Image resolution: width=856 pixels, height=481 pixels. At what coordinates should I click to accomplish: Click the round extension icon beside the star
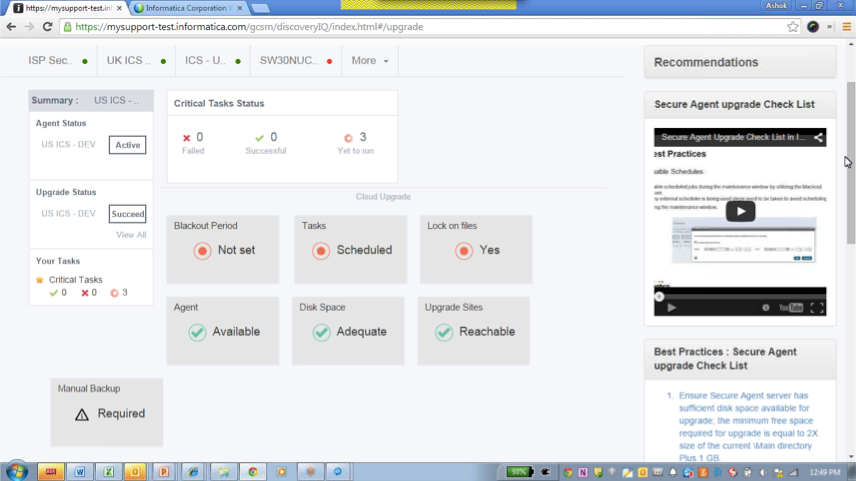pyautogui.click(x=813, y=27)
